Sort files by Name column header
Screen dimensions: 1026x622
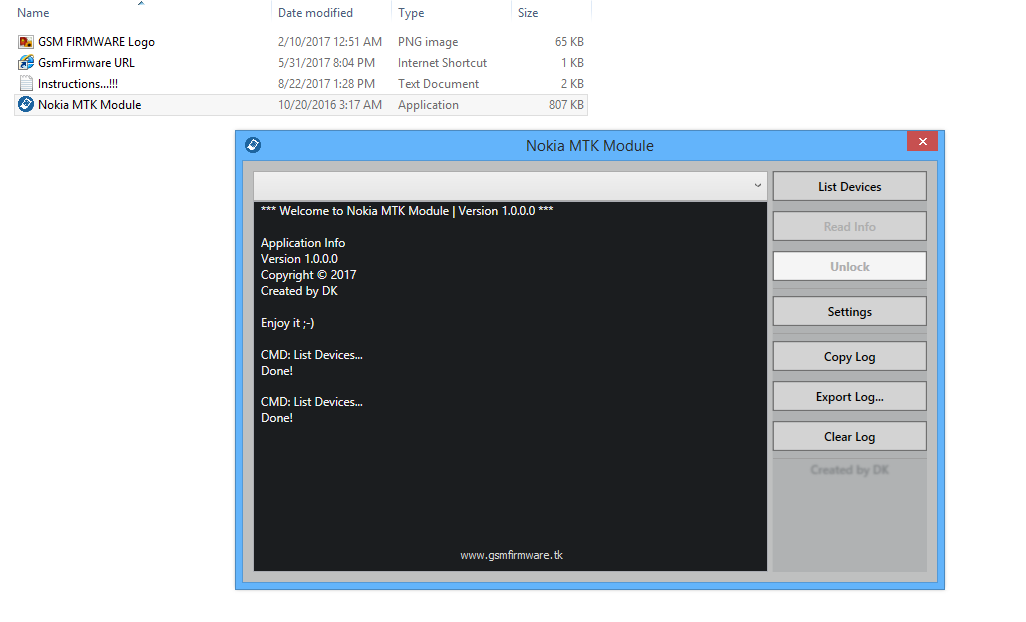pyautogui.click(x=33, y=12)
